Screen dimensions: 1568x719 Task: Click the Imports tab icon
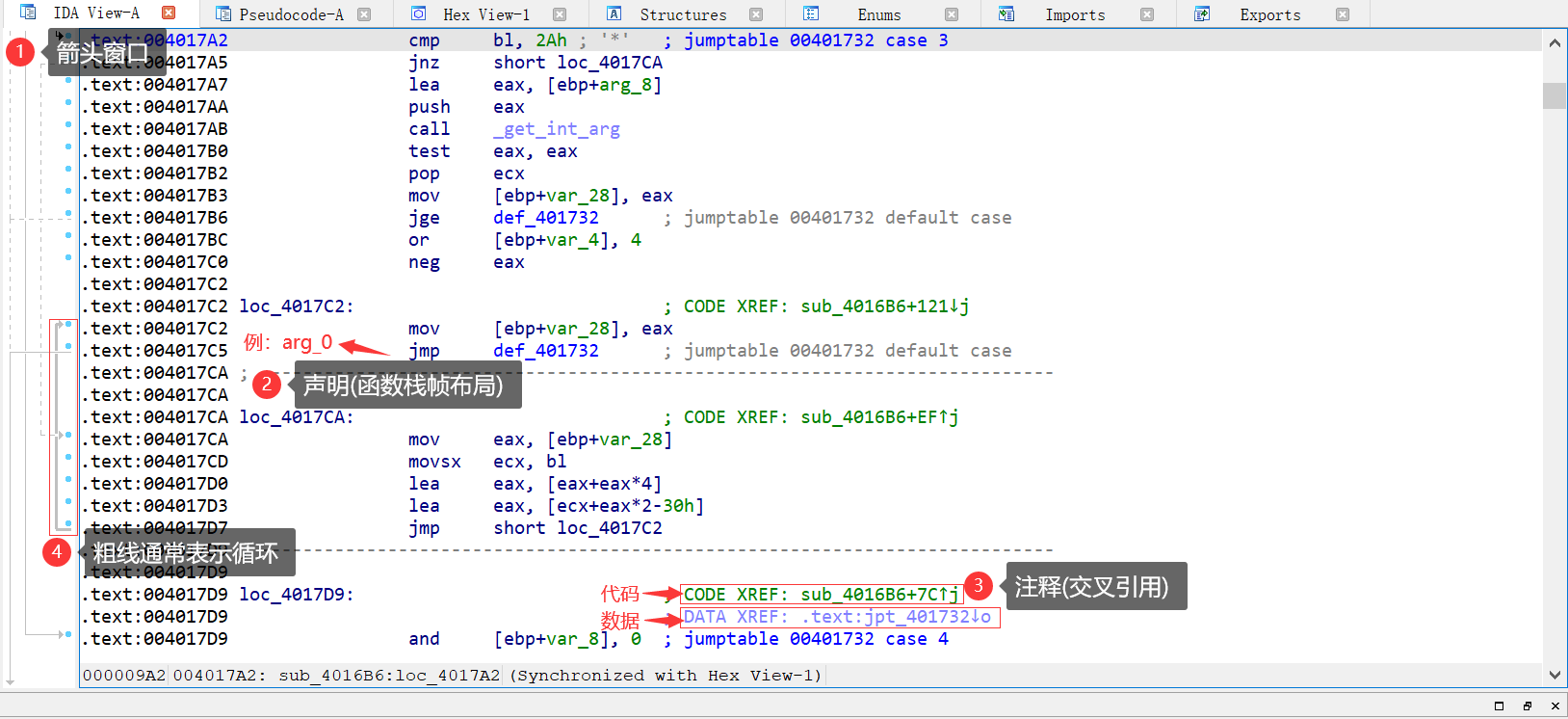(x=1006, y=13)
